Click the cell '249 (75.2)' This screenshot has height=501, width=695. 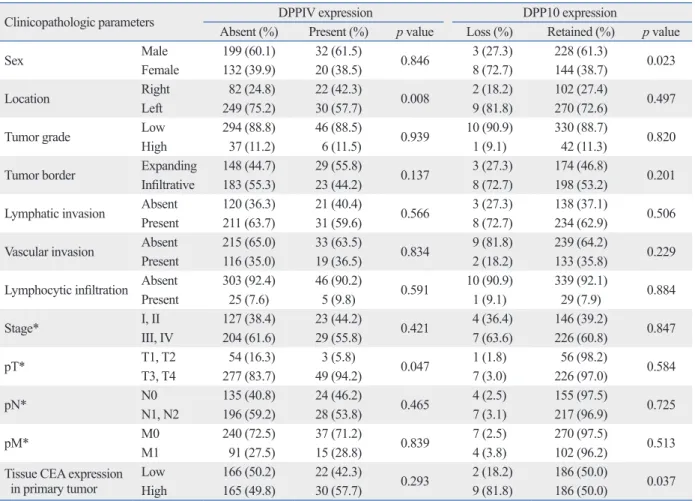(249, 108)
